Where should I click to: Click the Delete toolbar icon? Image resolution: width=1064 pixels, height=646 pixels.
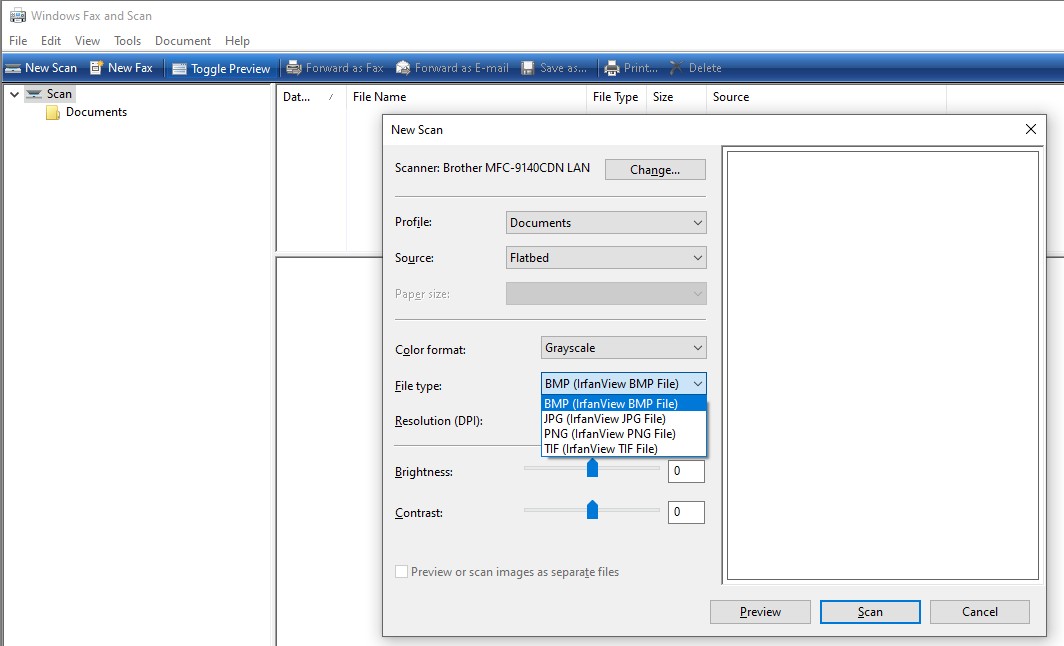click(677, 68)
